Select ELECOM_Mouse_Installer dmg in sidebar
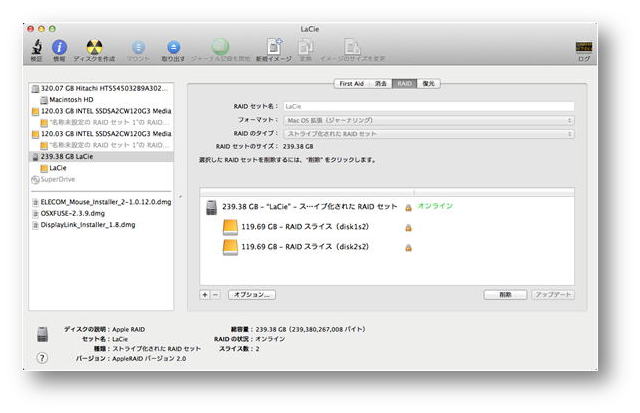The width and height of the screenshot is (640, 413). tap(101, 202)
